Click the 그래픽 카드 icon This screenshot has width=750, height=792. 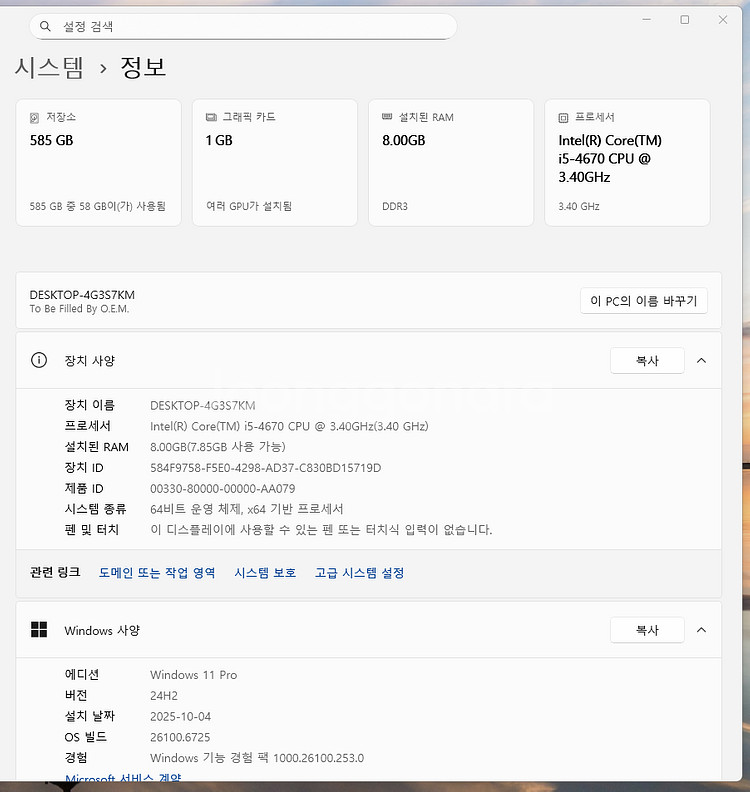pyautogui.click(x=211, y=117)
